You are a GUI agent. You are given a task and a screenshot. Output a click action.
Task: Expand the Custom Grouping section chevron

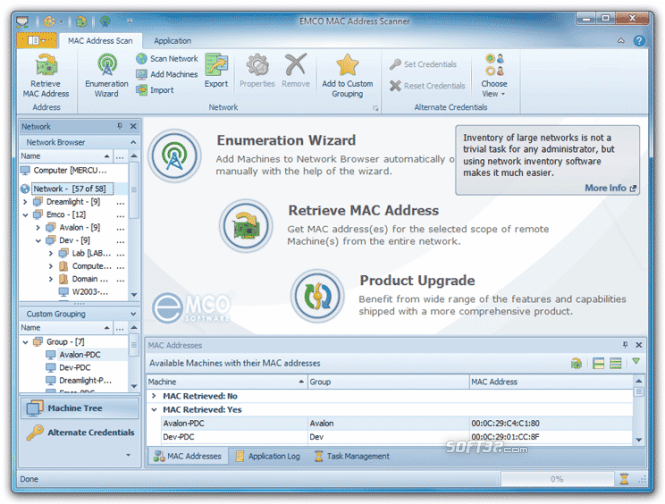click(x=133, y=314)
